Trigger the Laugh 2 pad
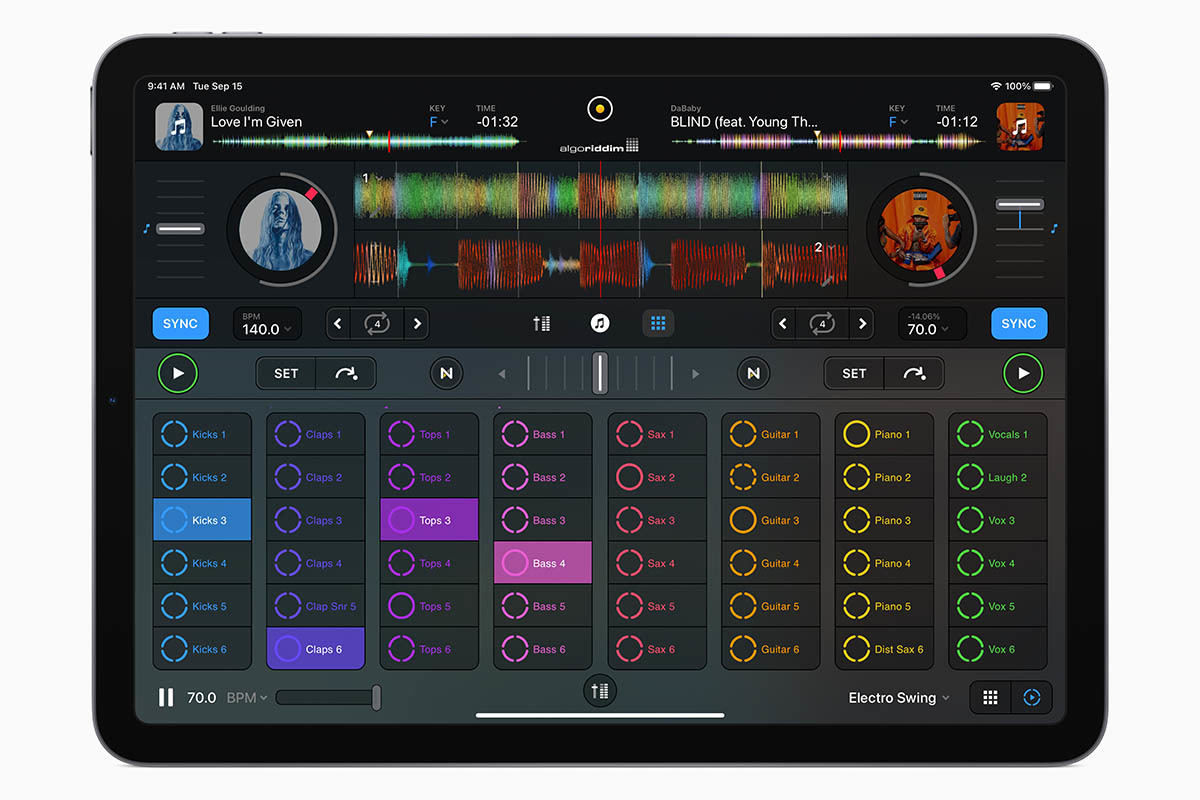Viewport: 1200px width, 800px height. coord(998,477)
